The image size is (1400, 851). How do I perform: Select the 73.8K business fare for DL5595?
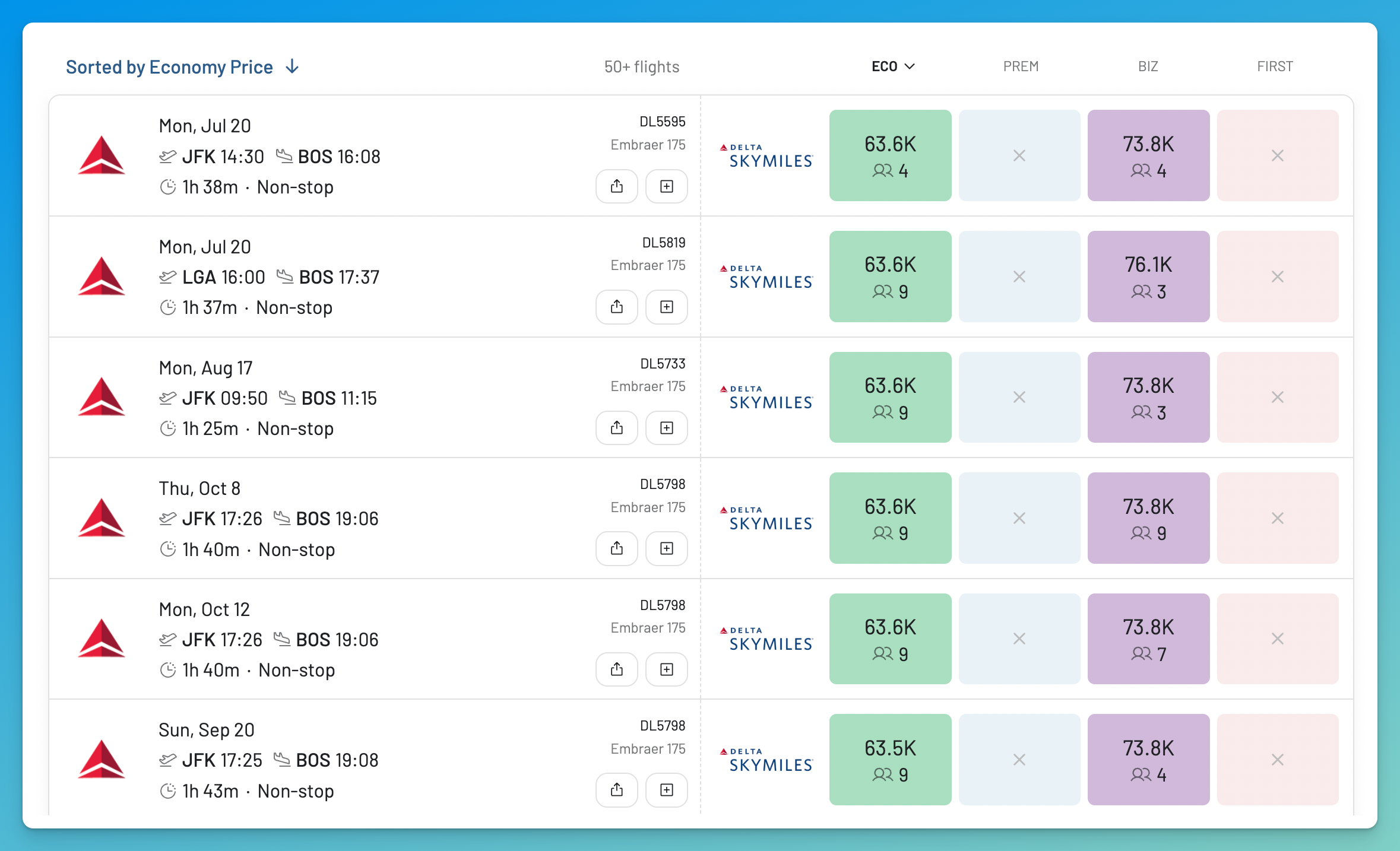click(x=1148, y=155)
